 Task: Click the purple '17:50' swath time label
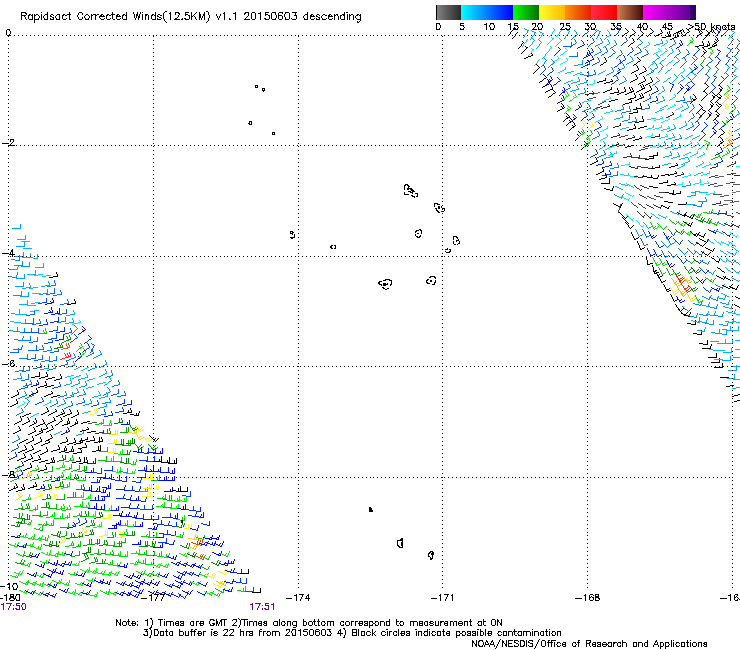(x=14, y=607)
